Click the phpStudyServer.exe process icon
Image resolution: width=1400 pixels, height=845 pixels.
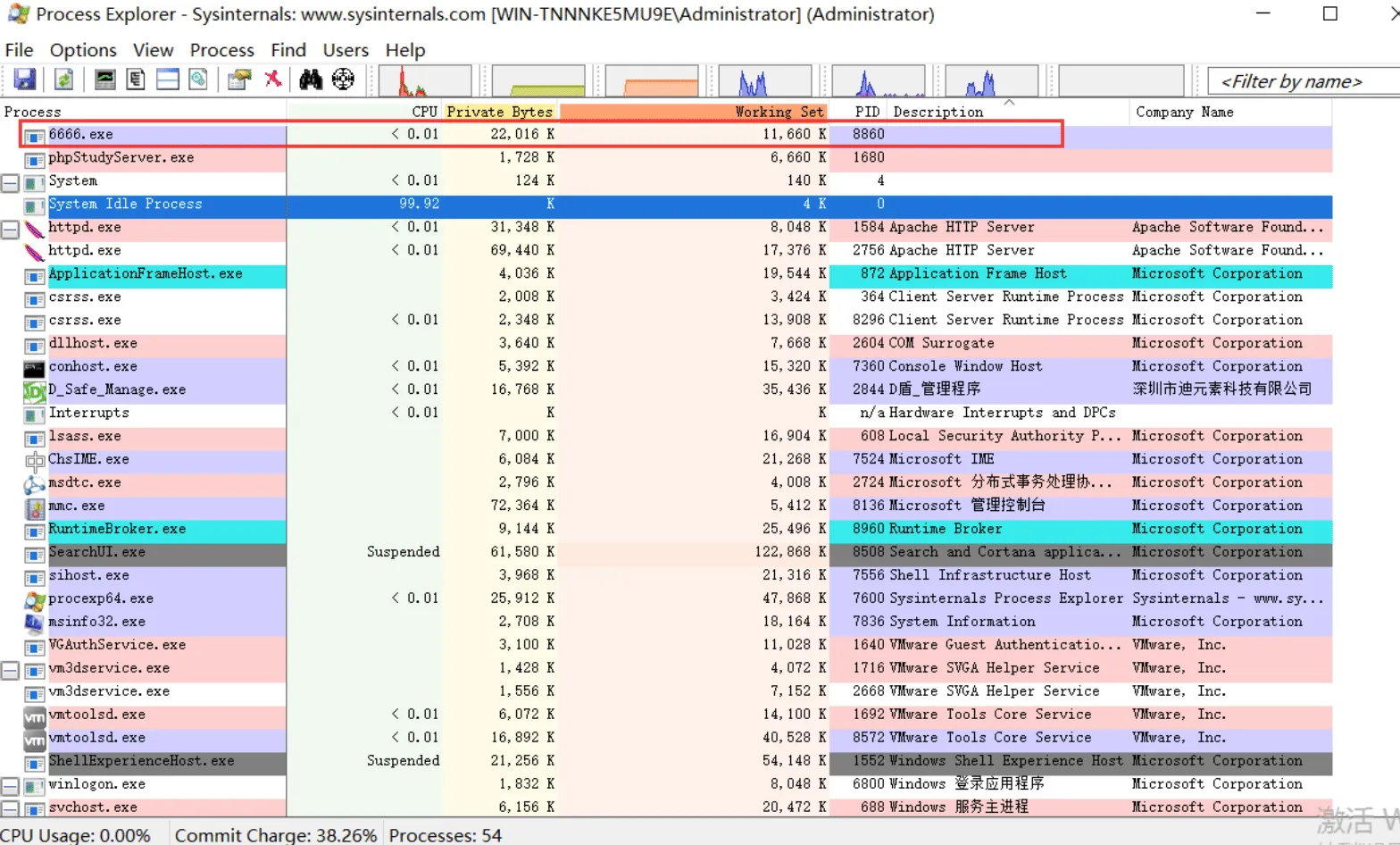coord(34,159)
